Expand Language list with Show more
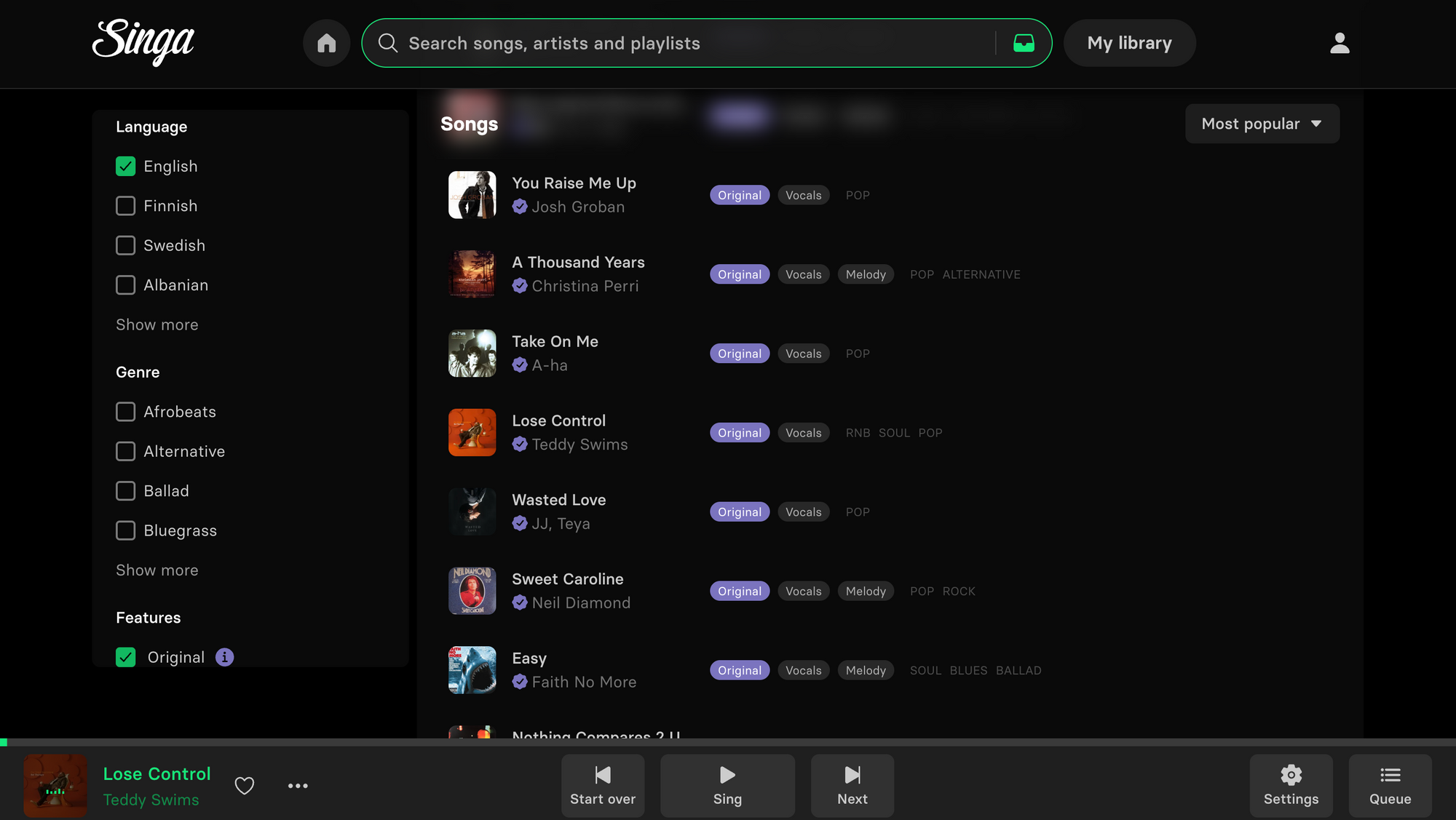 coord(157,325)
